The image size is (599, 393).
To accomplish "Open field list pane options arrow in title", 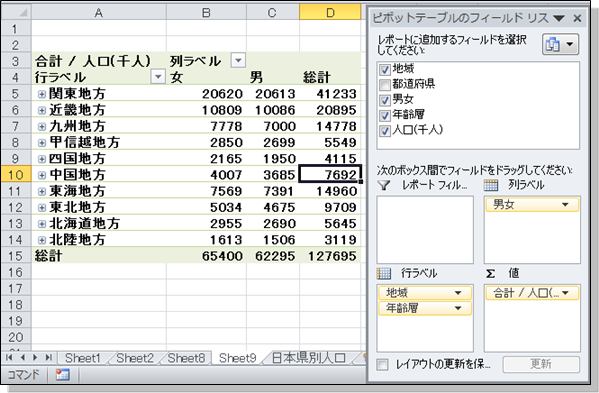I will pos(559,18).
